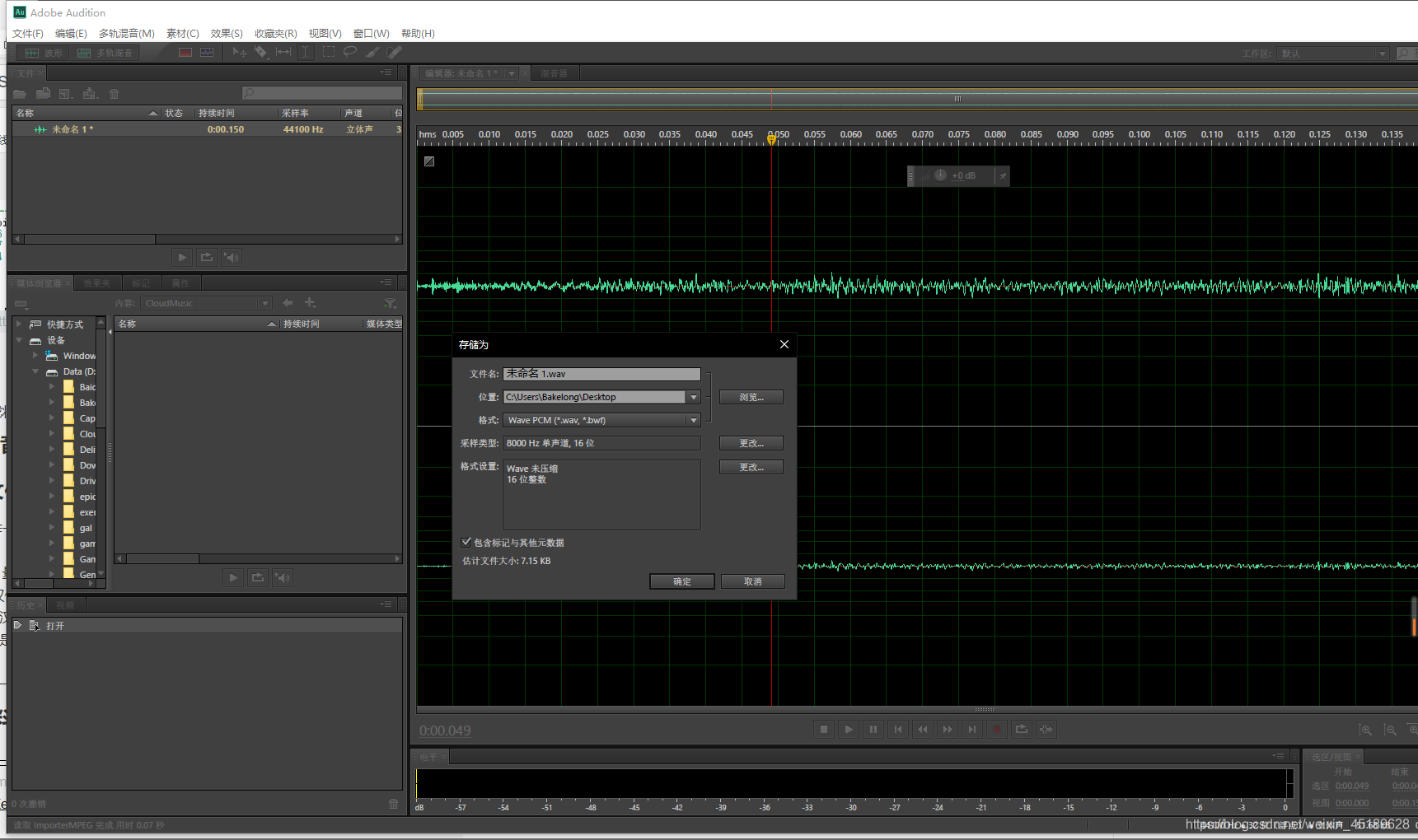Click the Record button in transport

coord(997,729)
